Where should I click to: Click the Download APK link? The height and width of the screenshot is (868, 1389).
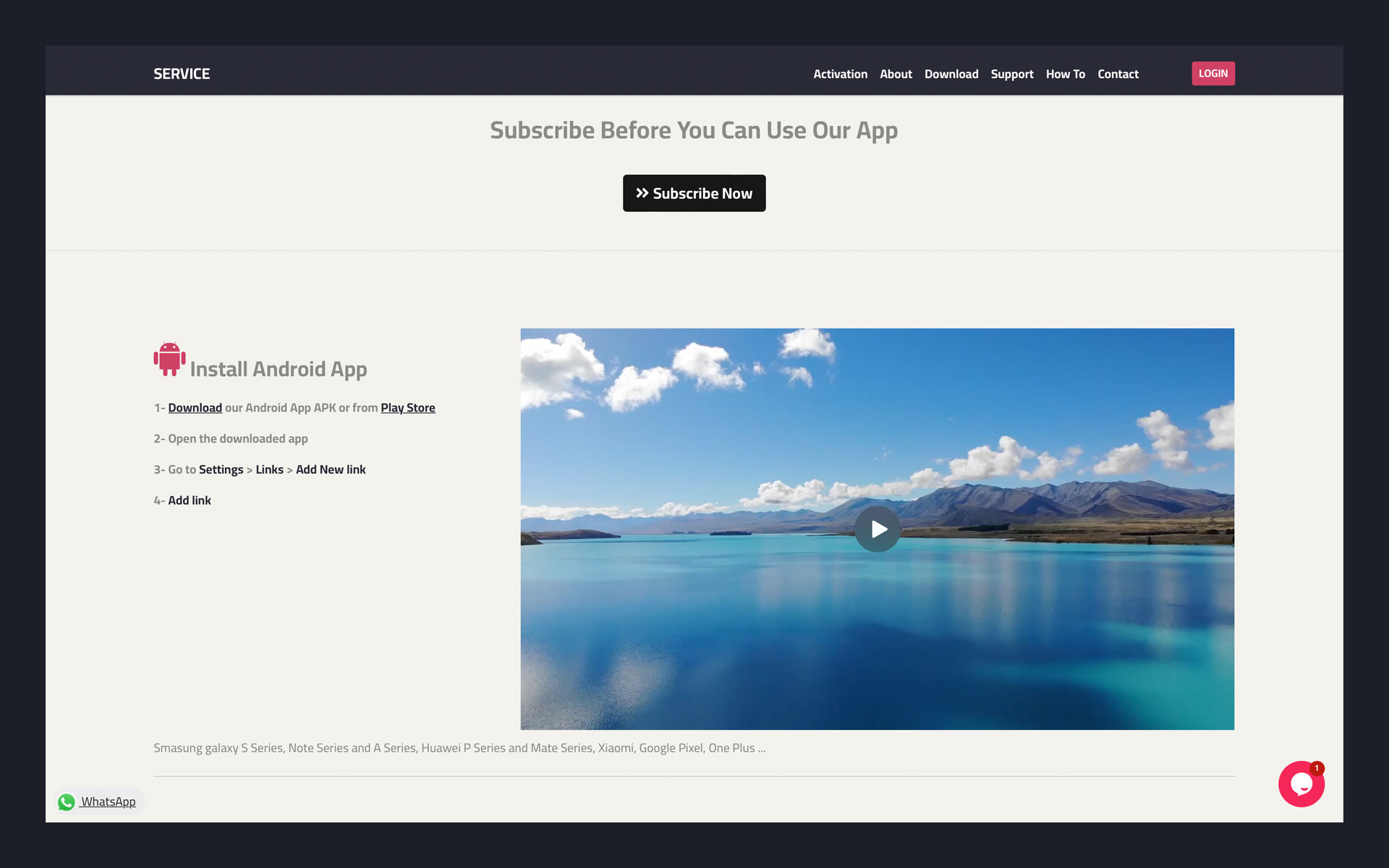195,407
